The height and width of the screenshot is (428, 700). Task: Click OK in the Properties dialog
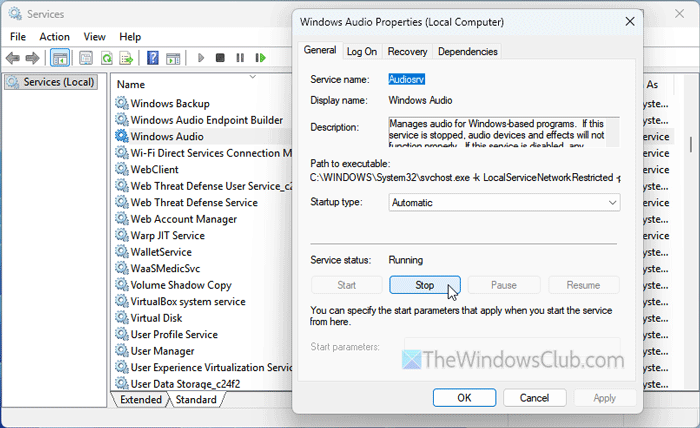[x=464, y=398]
